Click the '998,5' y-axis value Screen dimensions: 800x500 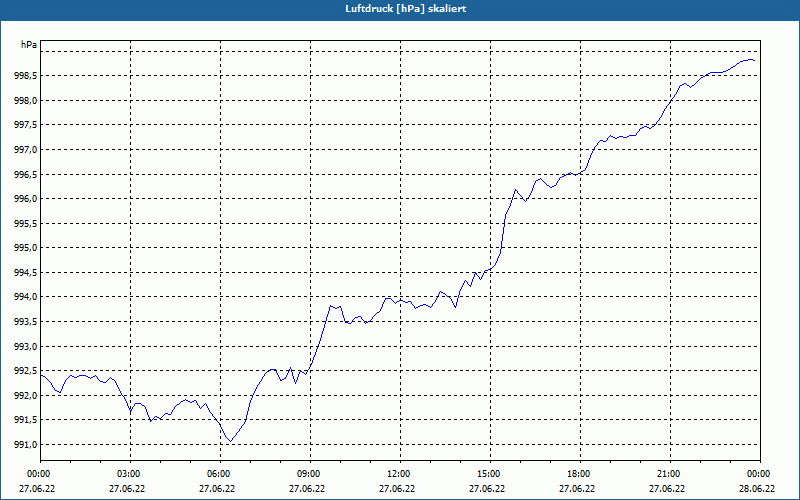pos(27,76)
